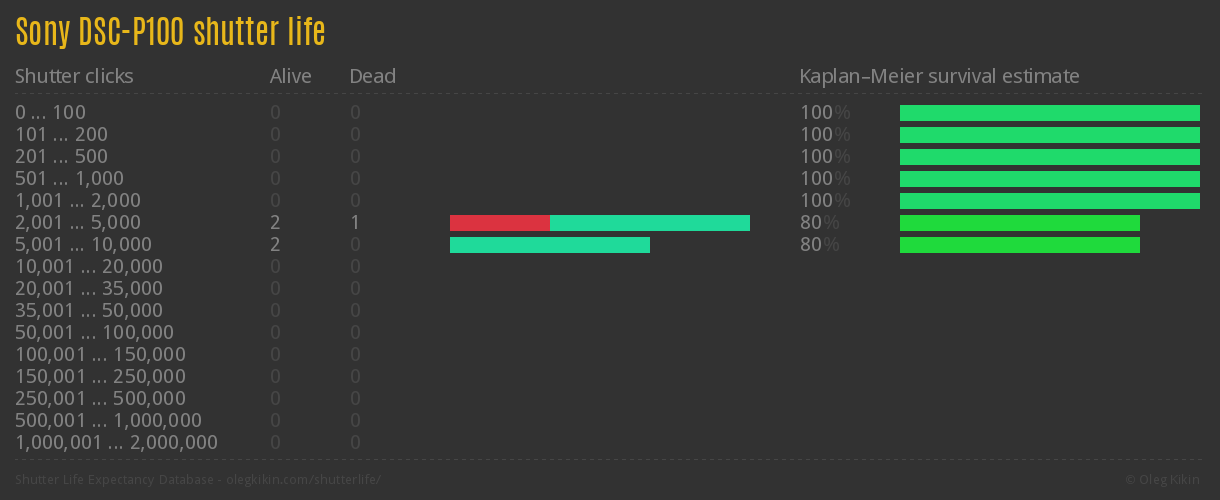This screenshot has width=1220, height=500.
Task: Click the '50,001 … 100,000' range label
Action: [94, 333]
